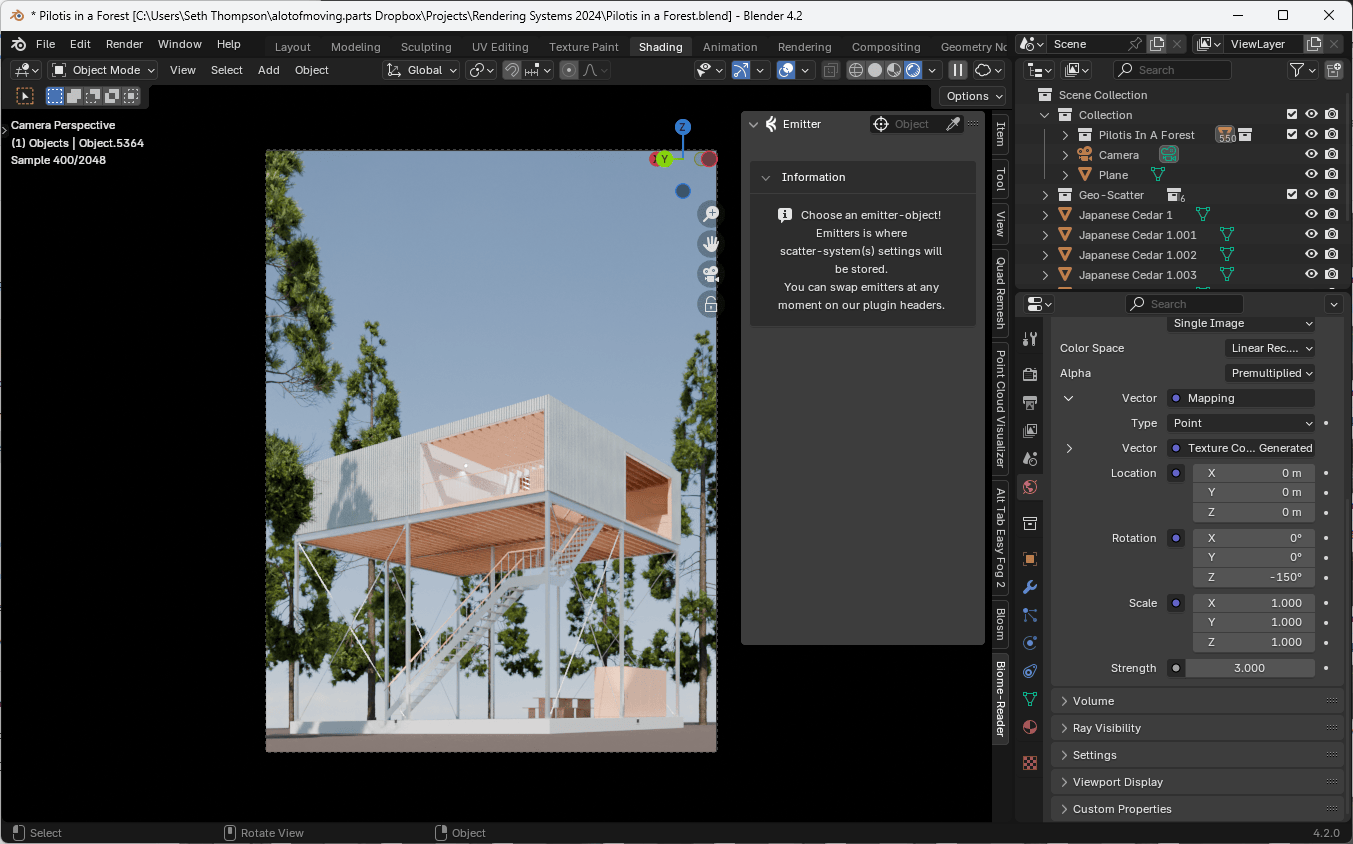1353x844 pixels.
Task: Click the eyedropper in the Emitter object field
Action: (x=953, y=124)
